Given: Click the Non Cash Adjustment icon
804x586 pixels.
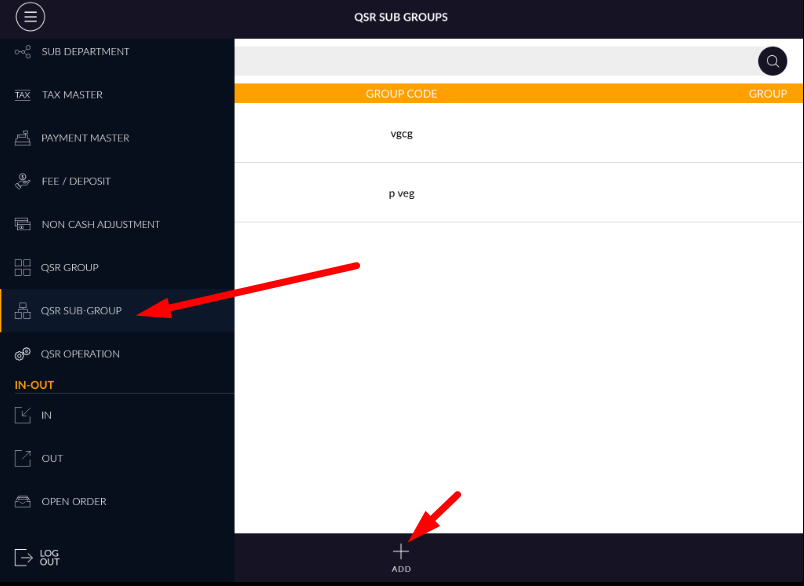Looking at the screenshot, I should [23, 225].
